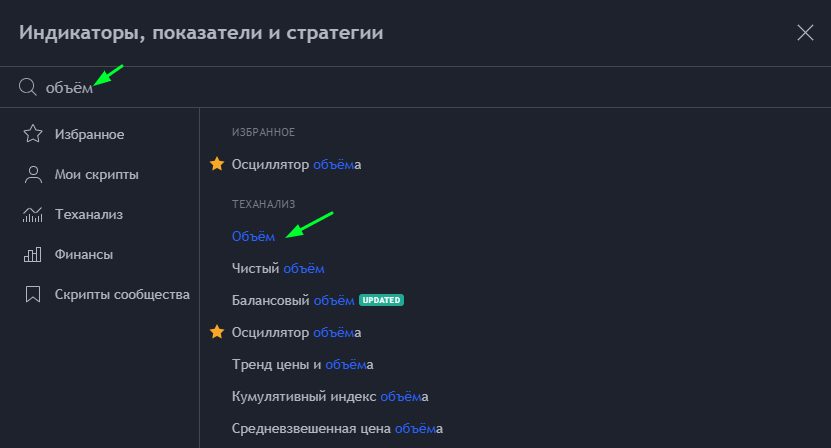831x448 pixels.
Task: Open Скрипты сообщества category
Action: tap(121, 294)
